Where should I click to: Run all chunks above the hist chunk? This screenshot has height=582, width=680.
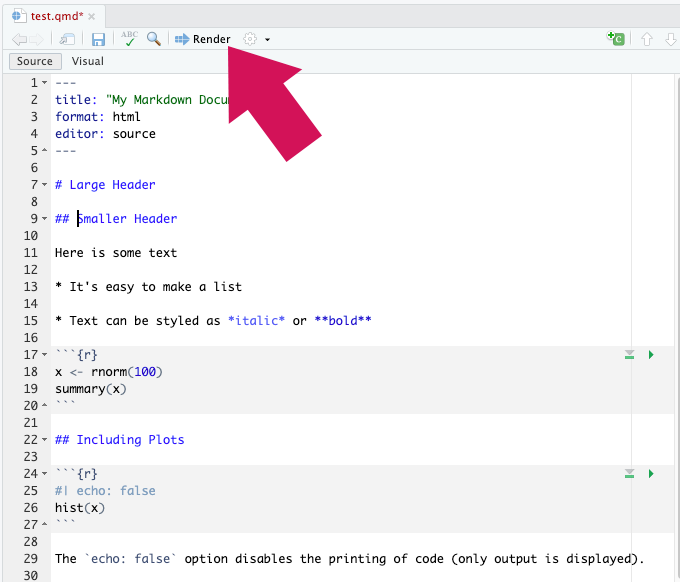coord(629,473)
